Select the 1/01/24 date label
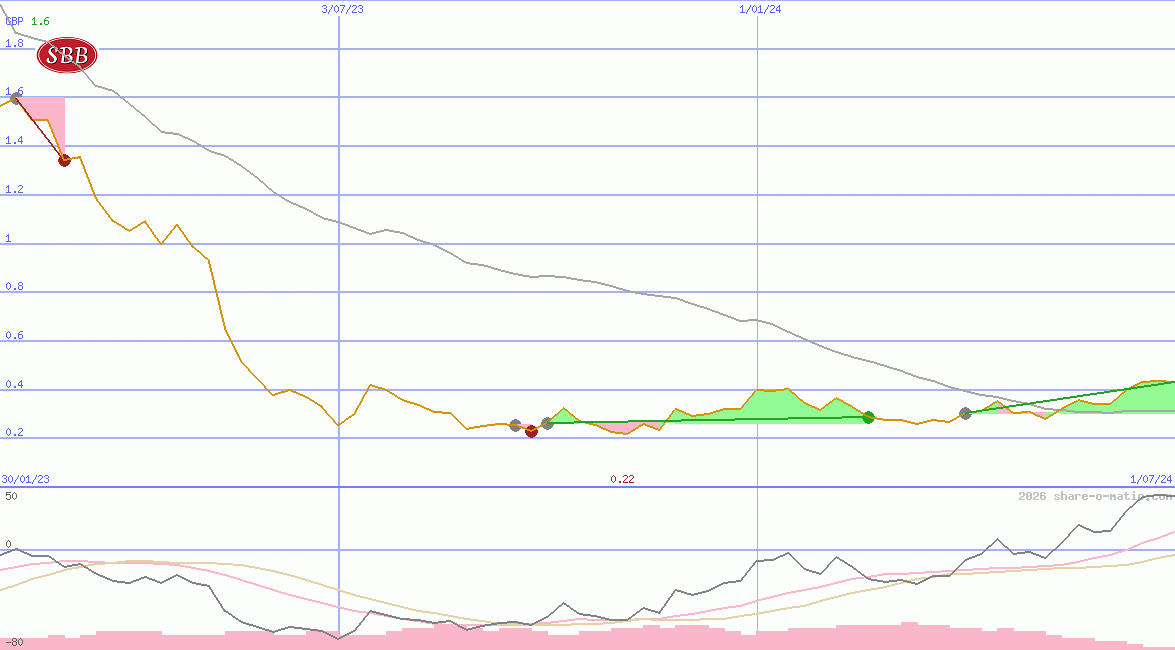 (x=760, y=9)
